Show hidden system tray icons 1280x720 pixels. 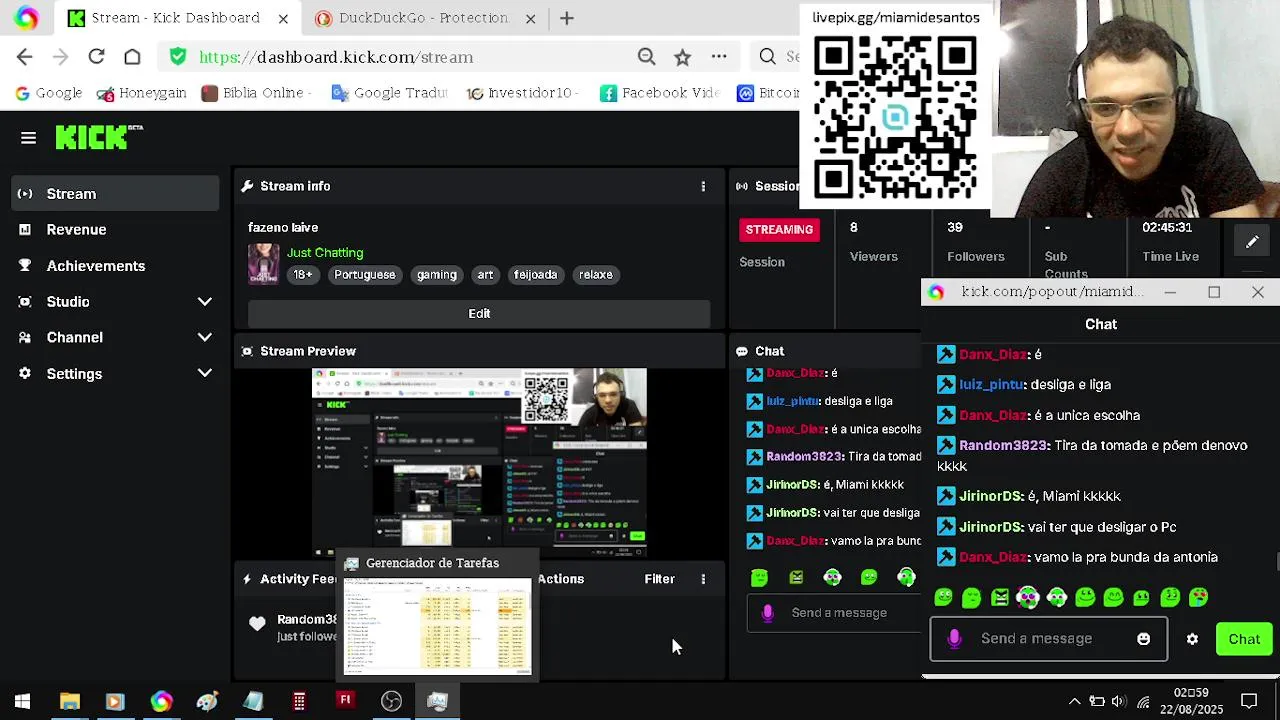pos(1074,701)
